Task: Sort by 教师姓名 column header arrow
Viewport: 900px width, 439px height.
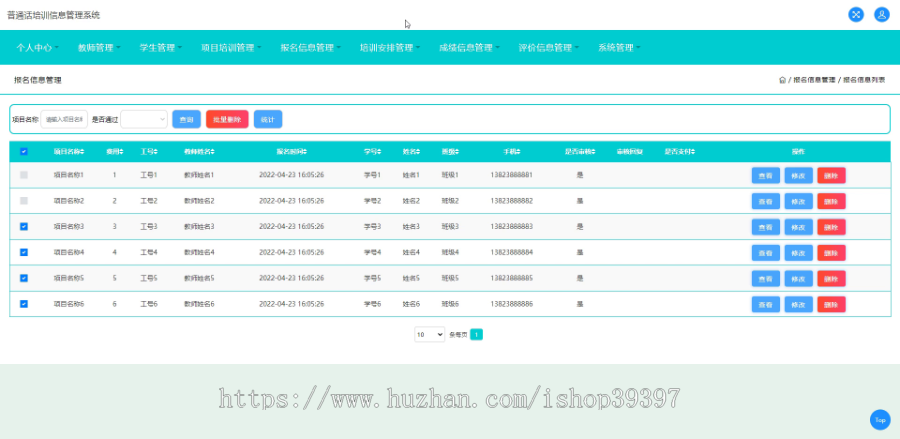Action: [x=213, y=152]
